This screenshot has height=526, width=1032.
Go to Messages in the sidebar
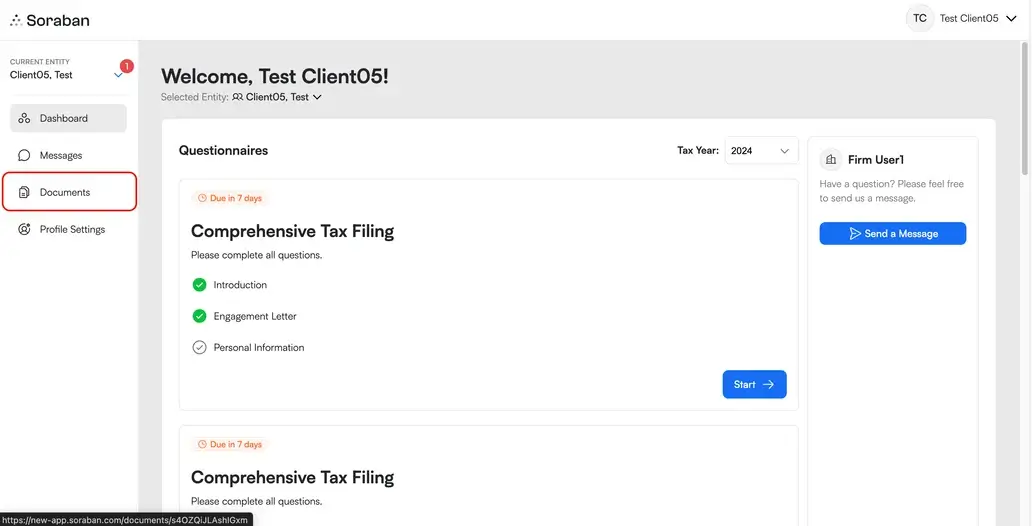coord(61,155)
